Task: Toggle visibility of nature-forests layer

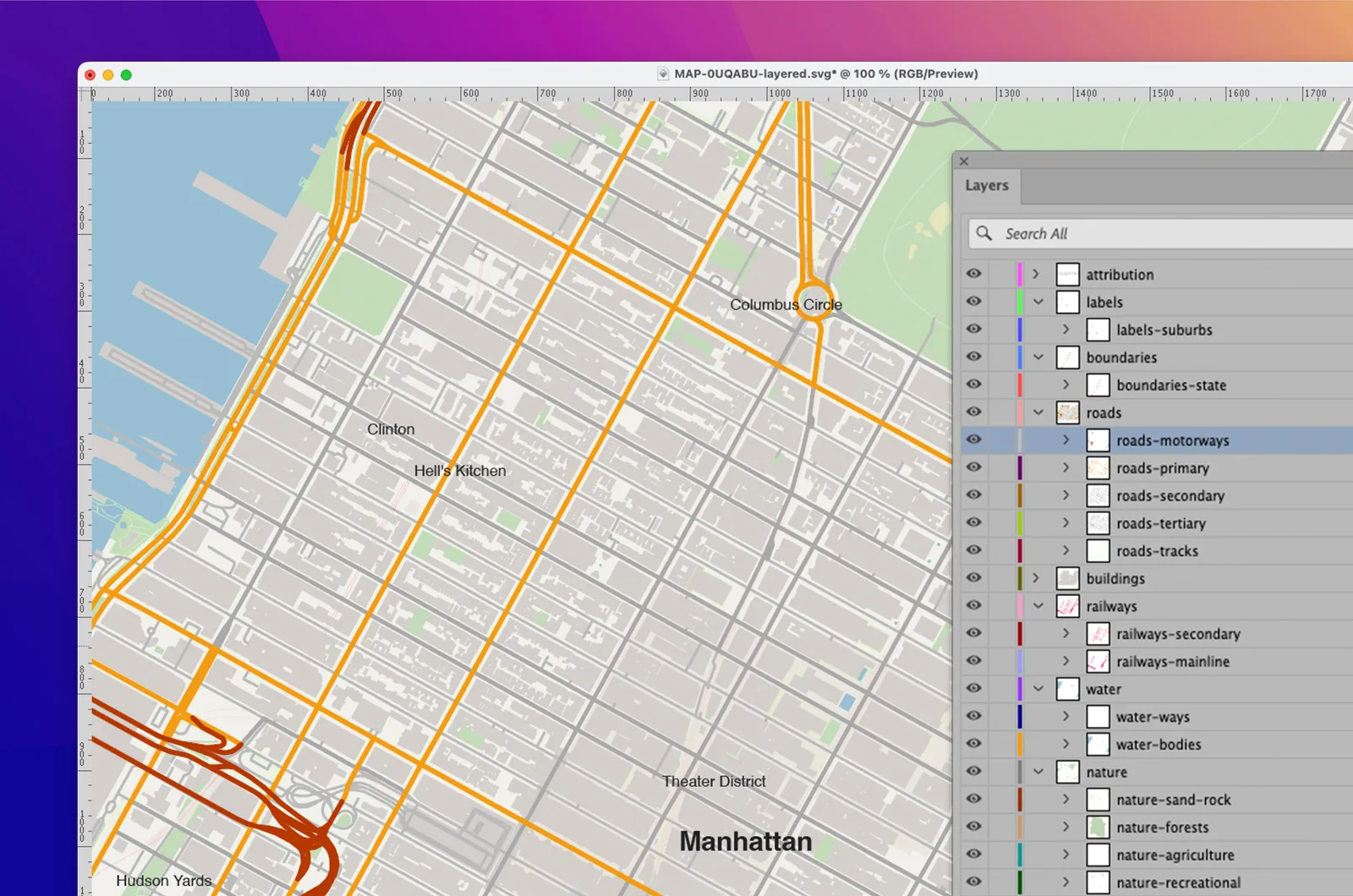Action: click(x=974, y=828)
